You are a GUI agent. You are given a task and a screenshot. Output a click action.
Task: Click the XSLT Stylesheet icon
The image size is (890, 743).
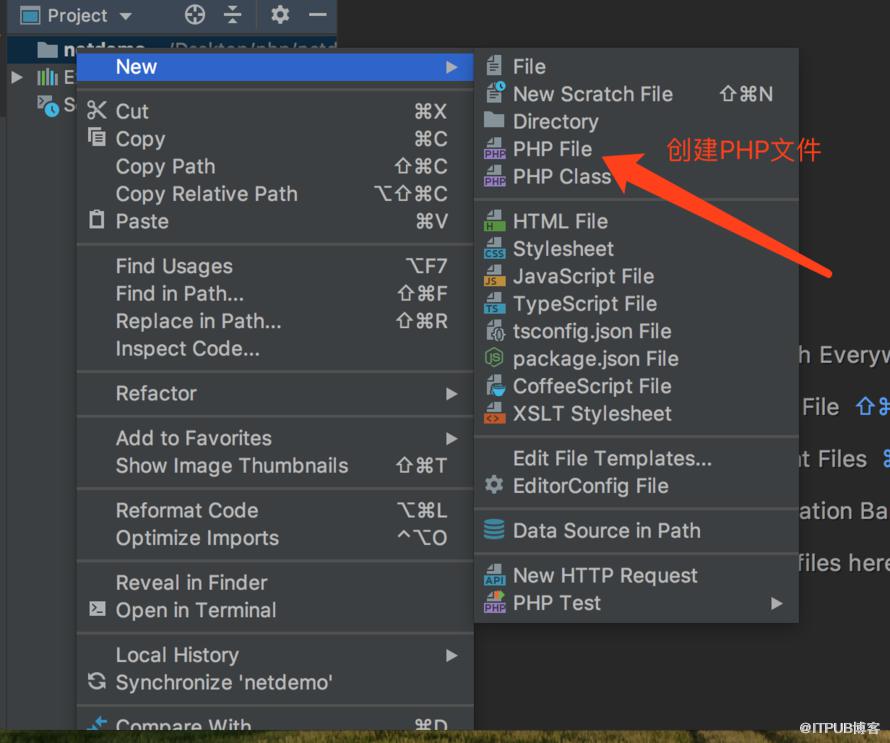[x=494, y=413]
